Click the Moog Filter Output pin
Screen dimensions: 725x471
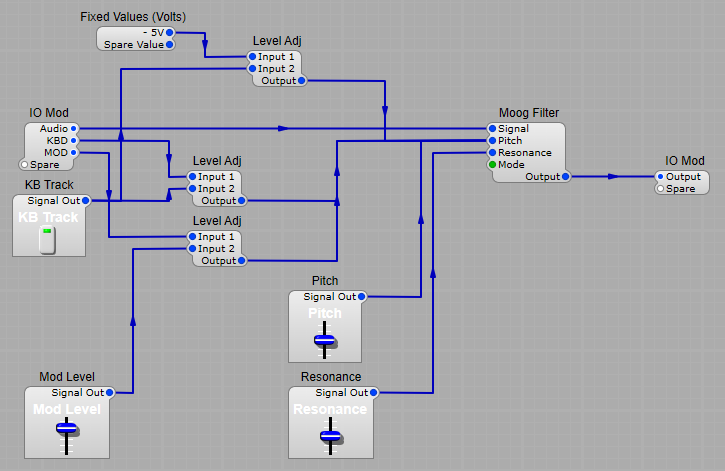coord(565,177)
